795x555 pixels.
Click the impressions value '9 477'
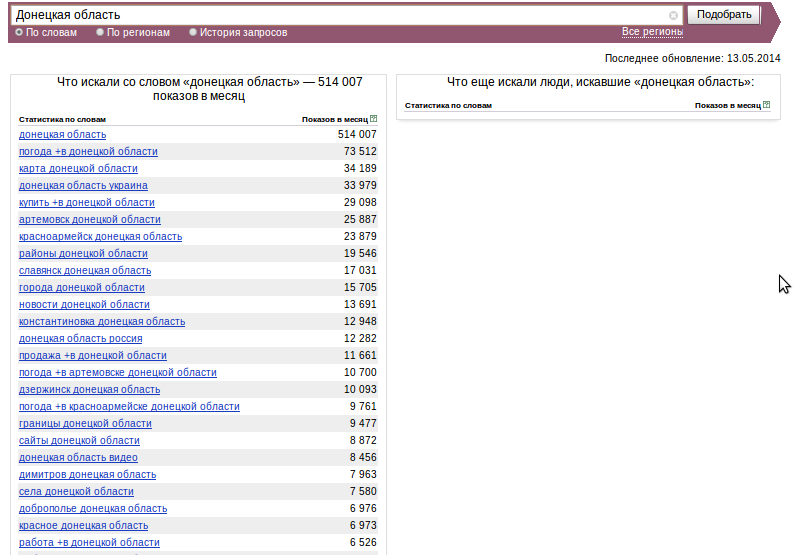coord(363,423)
